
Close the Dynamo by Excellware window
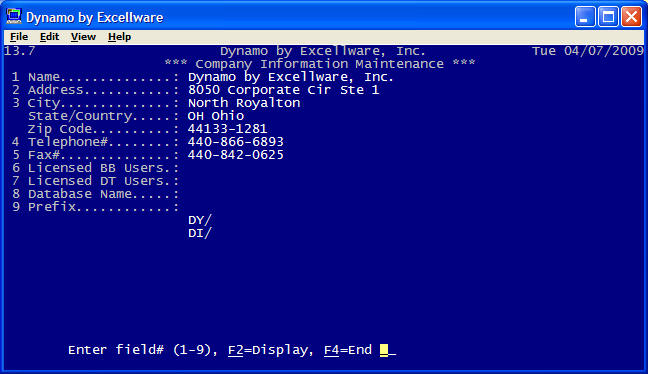pyautogui.click(x=631, y=17)
